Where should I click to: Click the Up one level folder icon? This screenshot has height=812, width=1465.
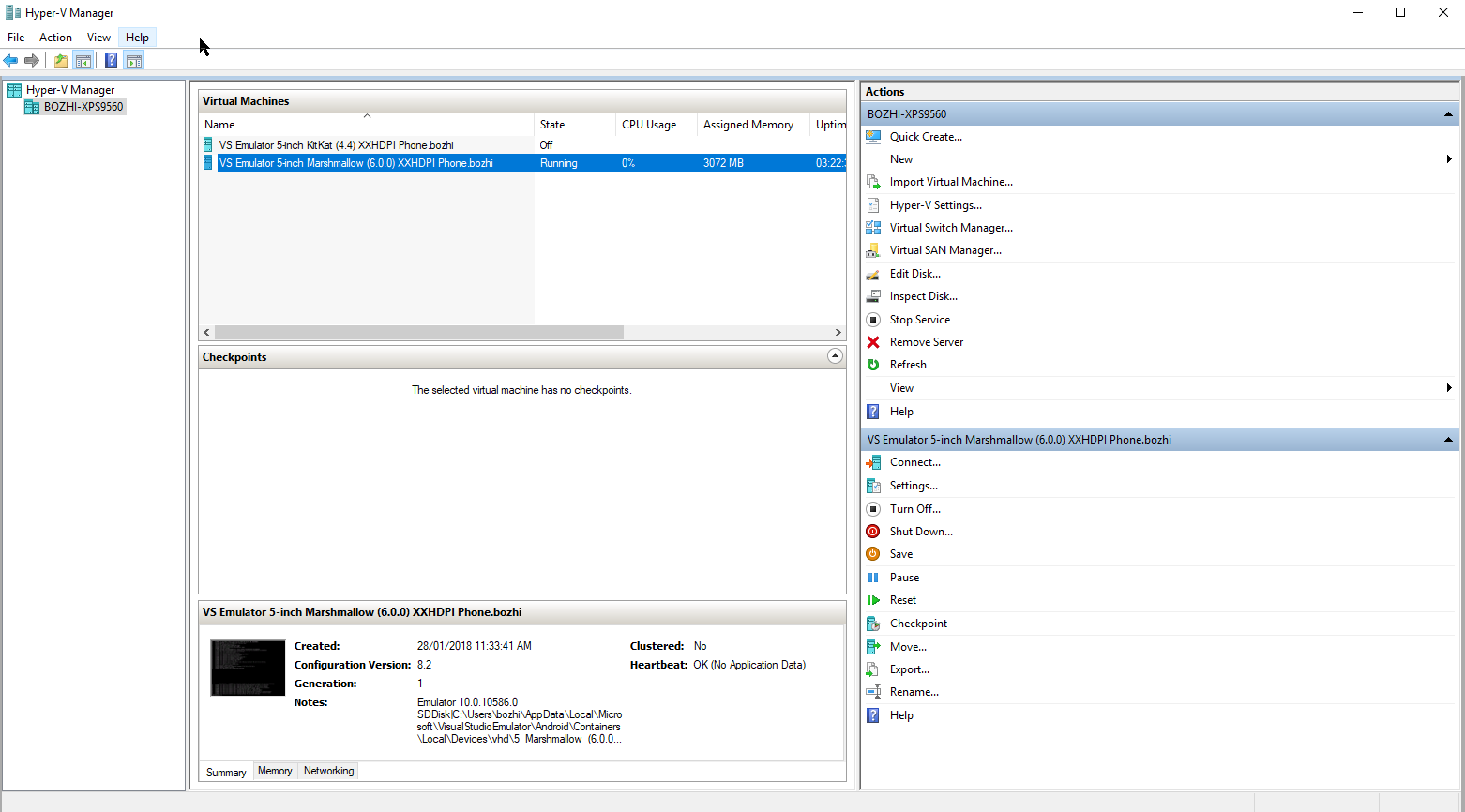click(x=61, y=60)
